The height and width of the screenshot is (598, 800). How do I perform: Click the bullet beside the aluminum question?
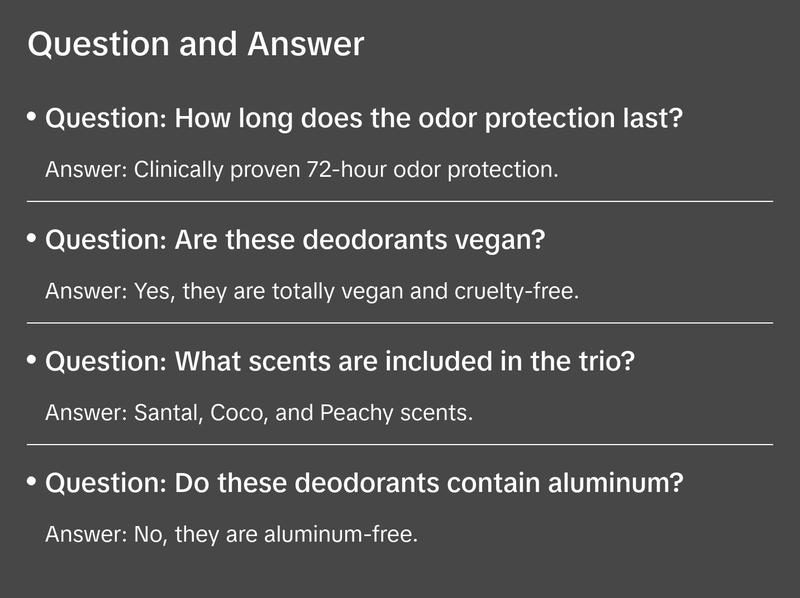point(32,481)
